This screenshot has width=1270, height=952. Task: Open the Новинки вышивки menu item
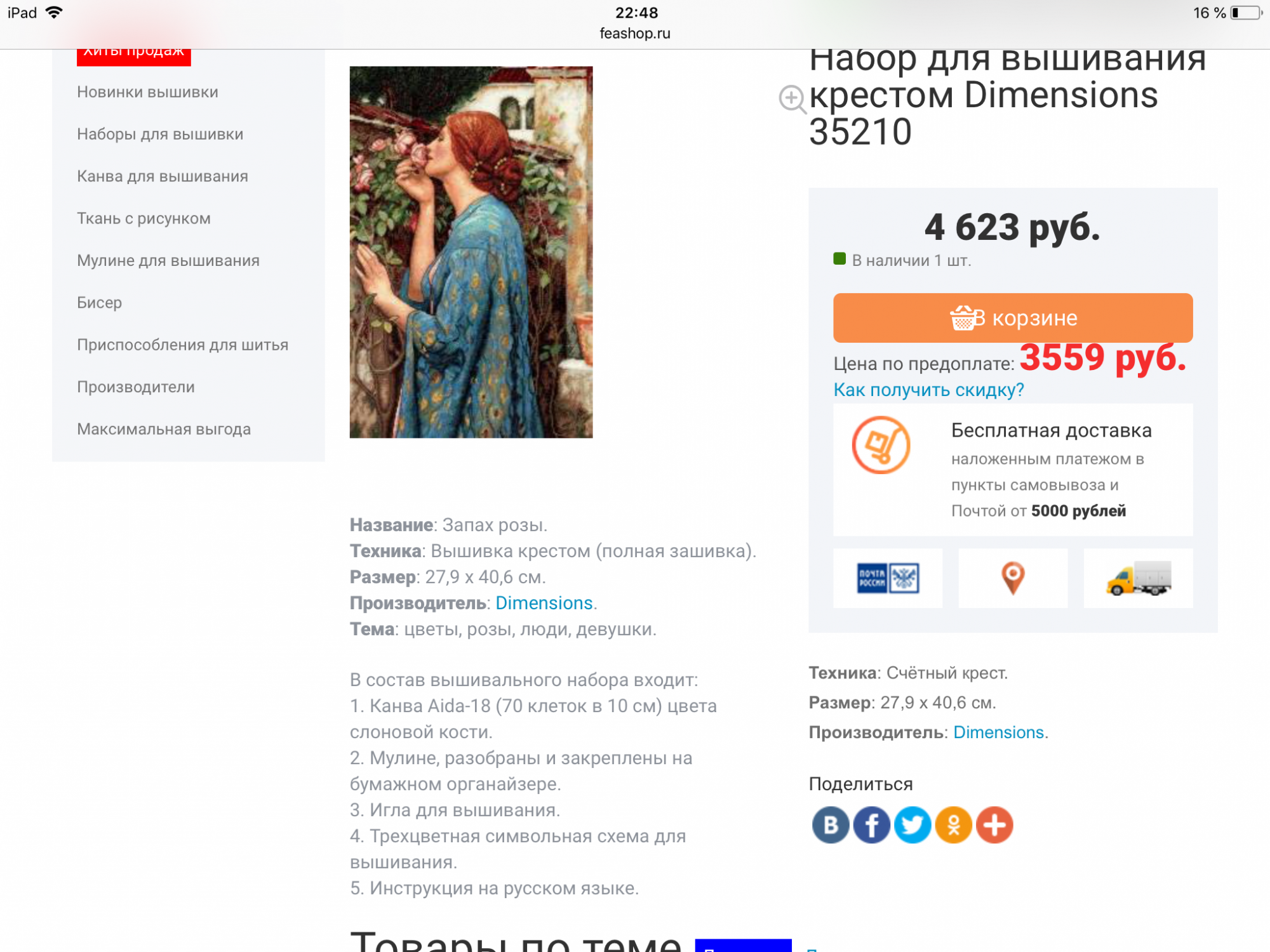147,92
